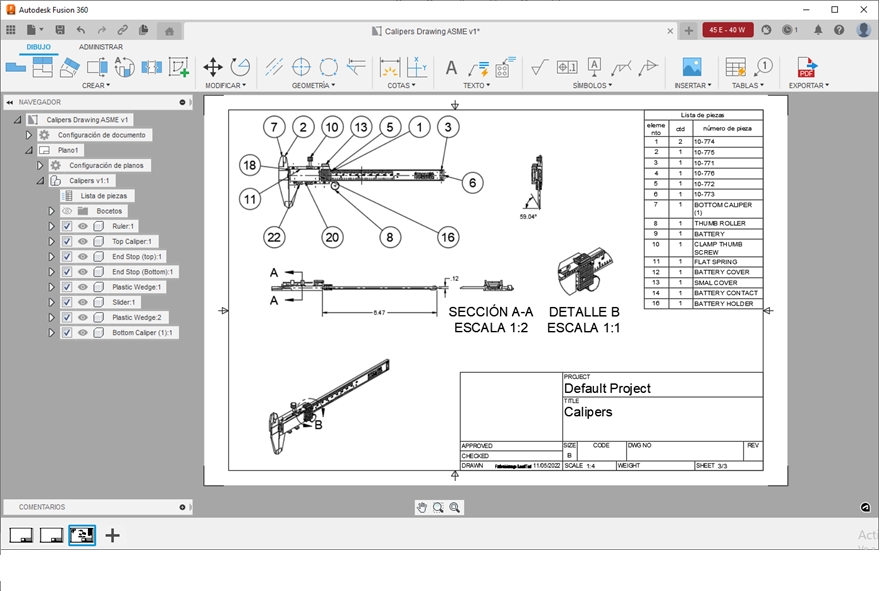The width and height of the screenshot is (880, 591).
Task: Undo the last action
Action: coord(81,30)
